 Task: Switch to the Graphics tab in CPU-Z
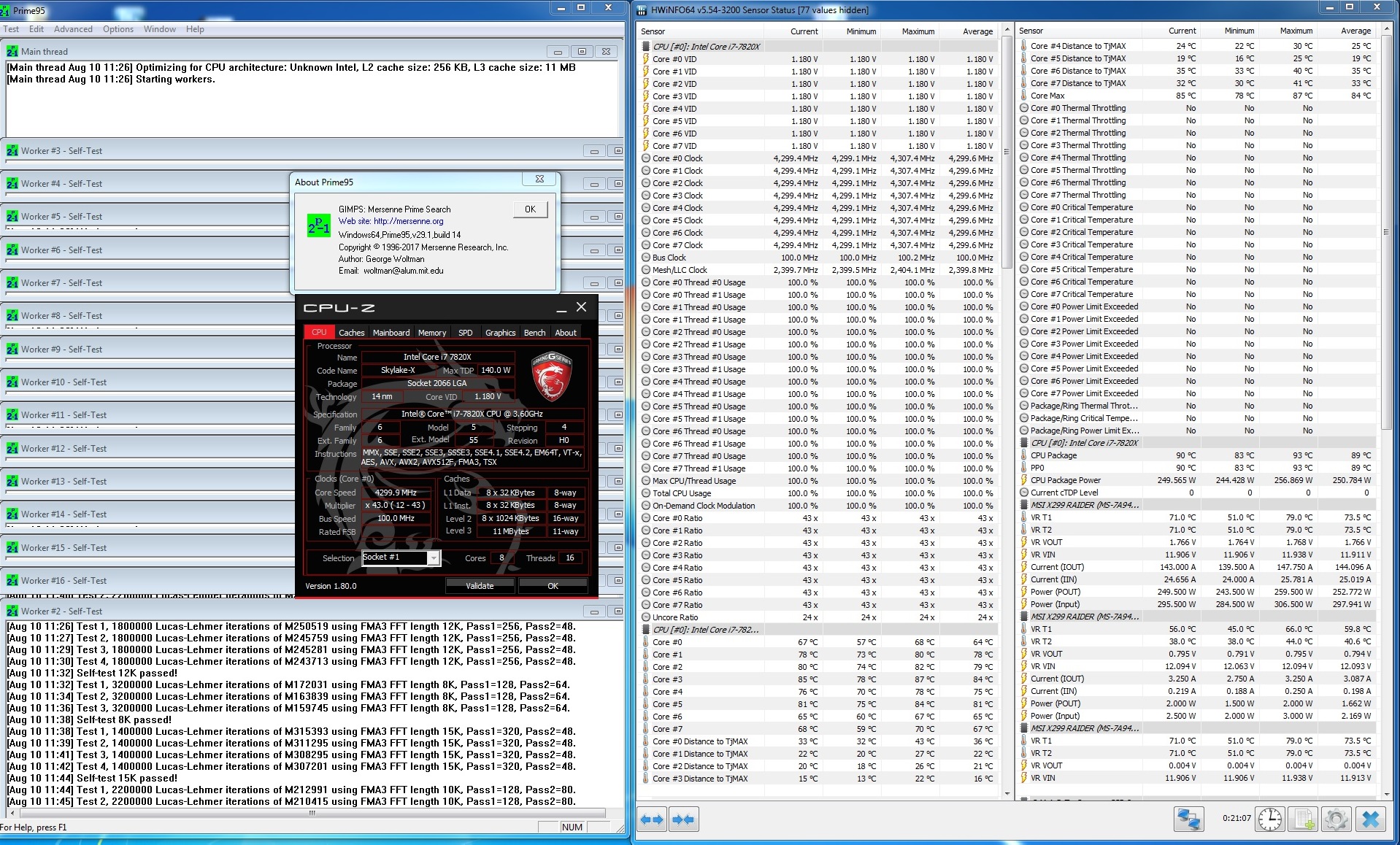[501, 333]
